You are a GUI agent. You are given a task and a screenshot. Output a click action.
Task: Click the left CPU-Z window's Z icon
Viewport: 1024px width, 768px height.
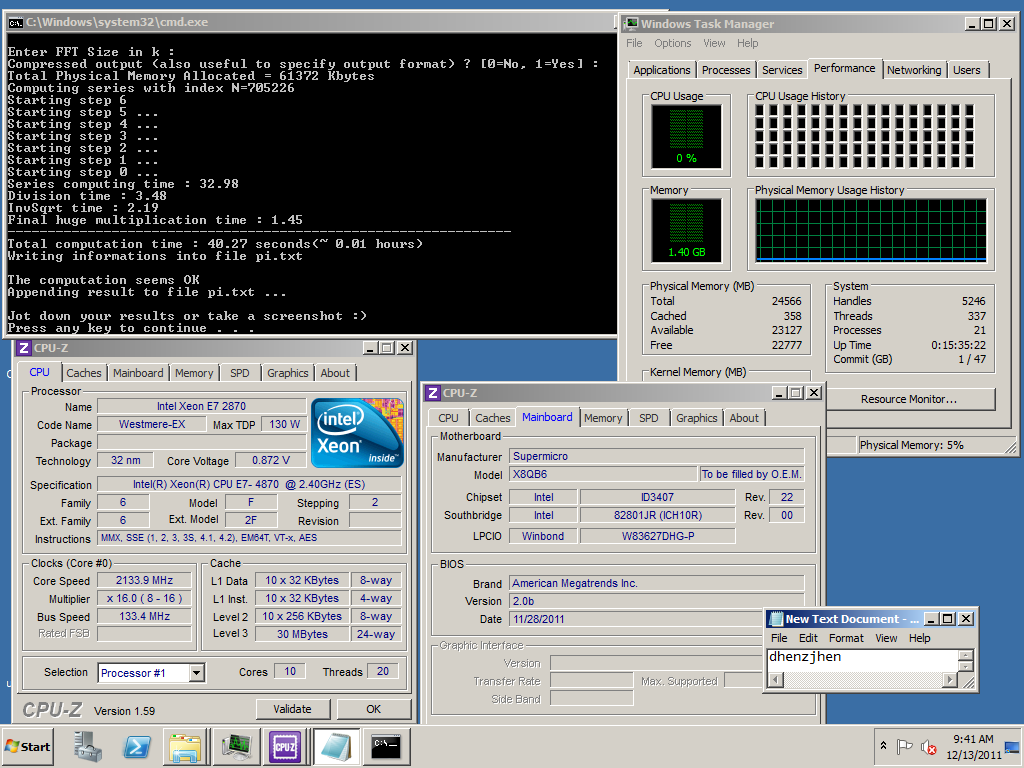(24, 347)
